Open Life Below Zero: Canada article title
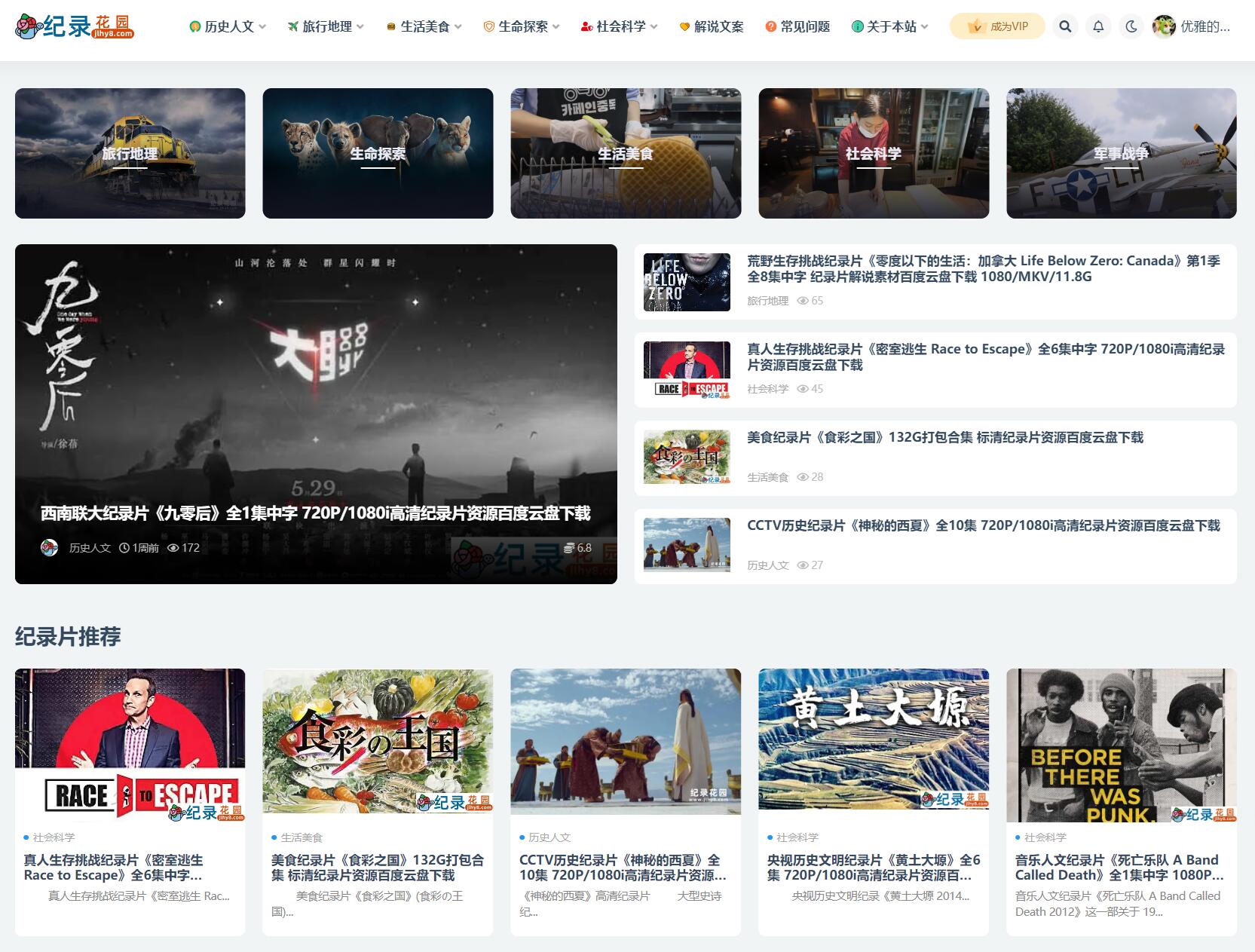This screenshot has width=1255, height=952. point(984,268)
